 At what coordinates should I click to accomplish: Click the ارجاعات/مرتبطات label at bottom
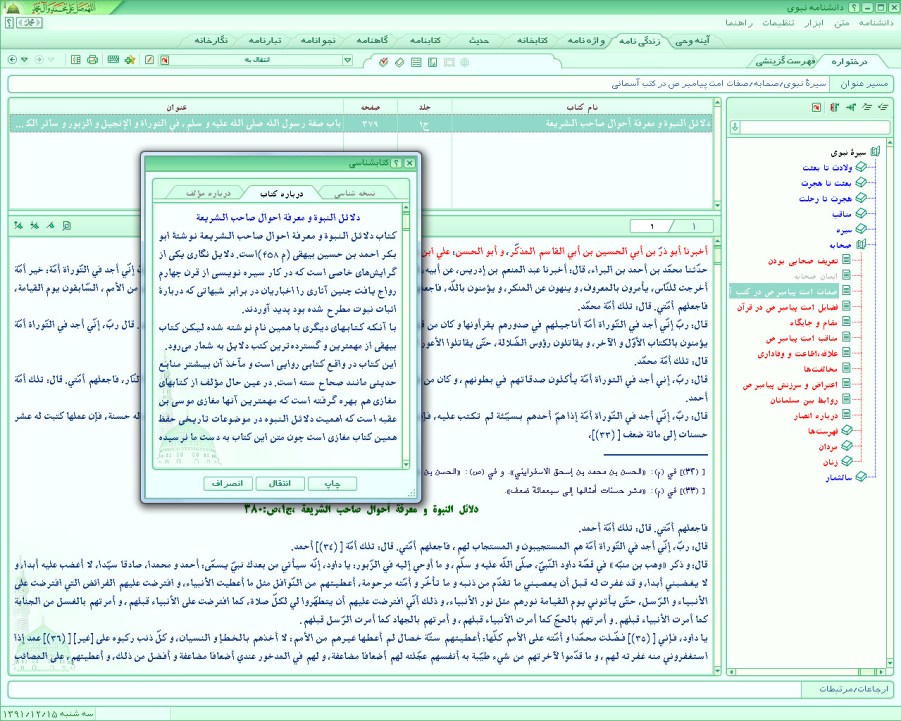tap(853, 689)
